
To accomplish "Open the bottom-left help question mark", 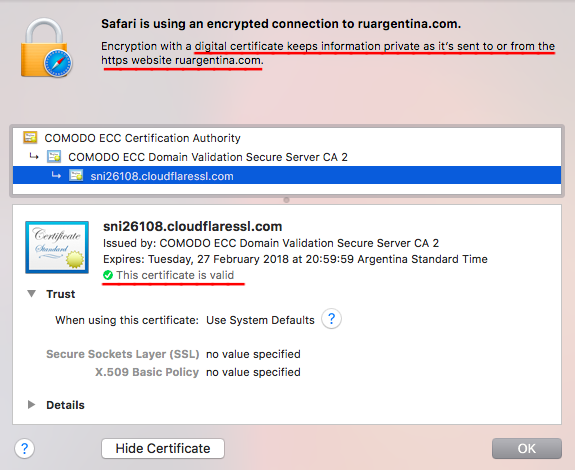I will pos(25,448).
